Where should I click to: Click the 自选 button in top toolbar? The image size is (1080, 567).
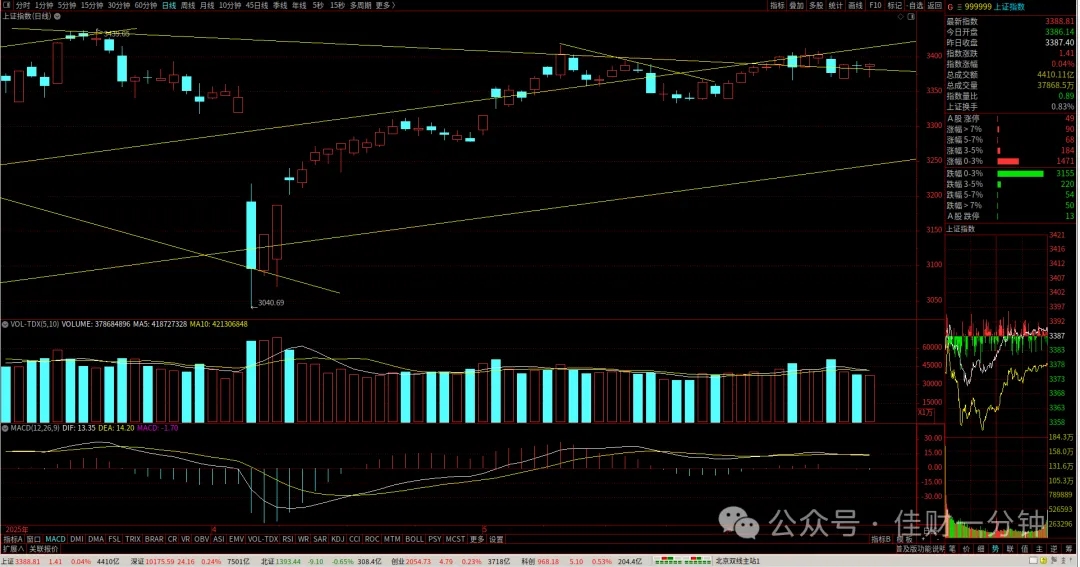coord(915,5)
